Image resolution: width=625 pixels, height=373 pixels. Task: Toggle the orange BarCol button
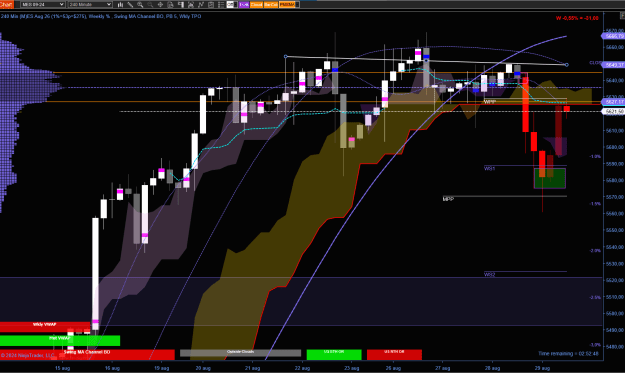pyautogui.click(x=271, y=5)
